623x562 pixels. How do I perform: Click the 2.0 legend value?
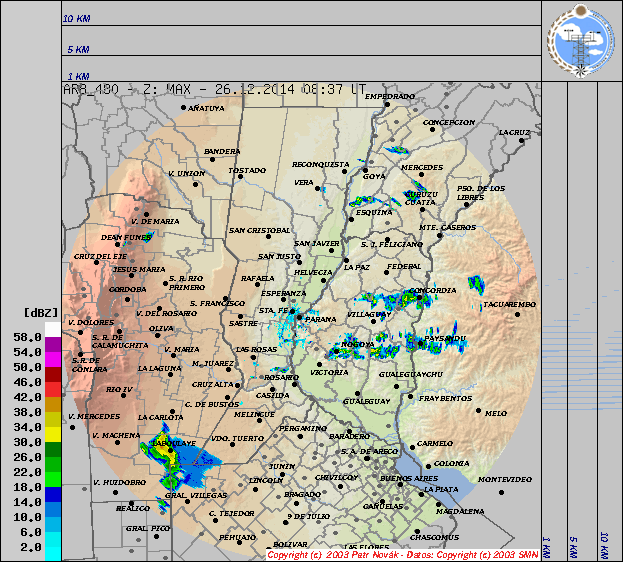pyautogui.click(x=31, y=547)
